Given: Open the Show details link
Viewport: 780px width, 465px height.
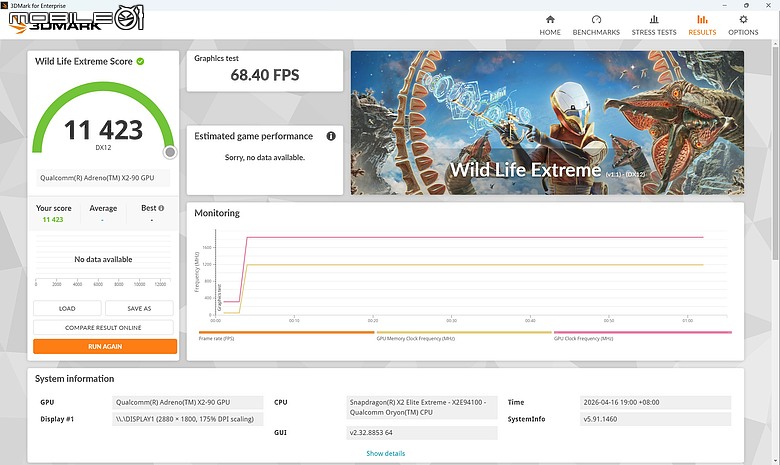Looking at the screenshot, I should pos(386,454).
